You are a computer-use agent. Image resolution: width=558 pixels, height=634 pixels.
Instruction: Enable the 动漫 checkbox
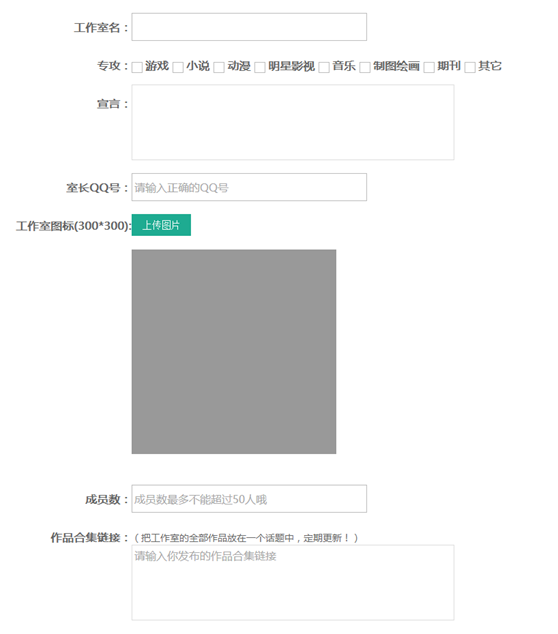(x=219, y=67)
